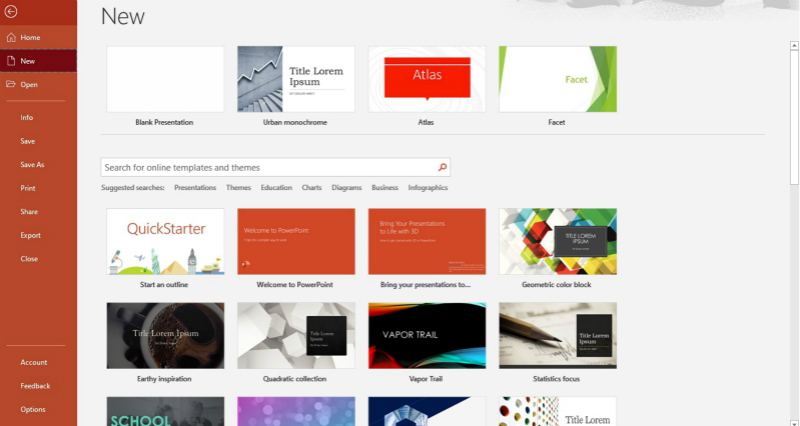Click the search magnifier icon

point(443,168)
